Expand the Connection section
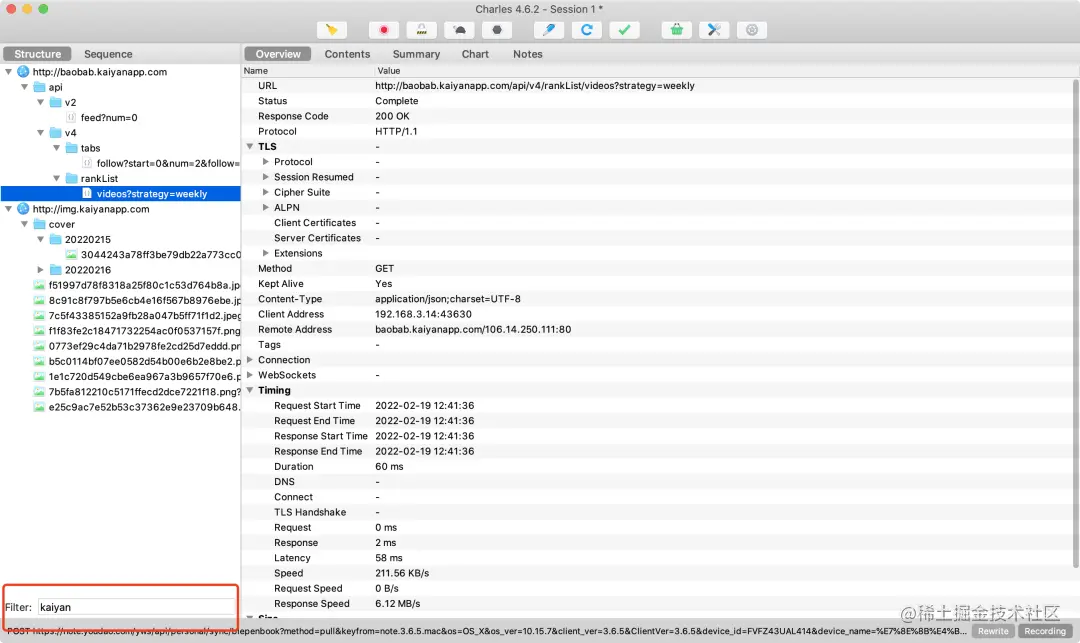 250,359
